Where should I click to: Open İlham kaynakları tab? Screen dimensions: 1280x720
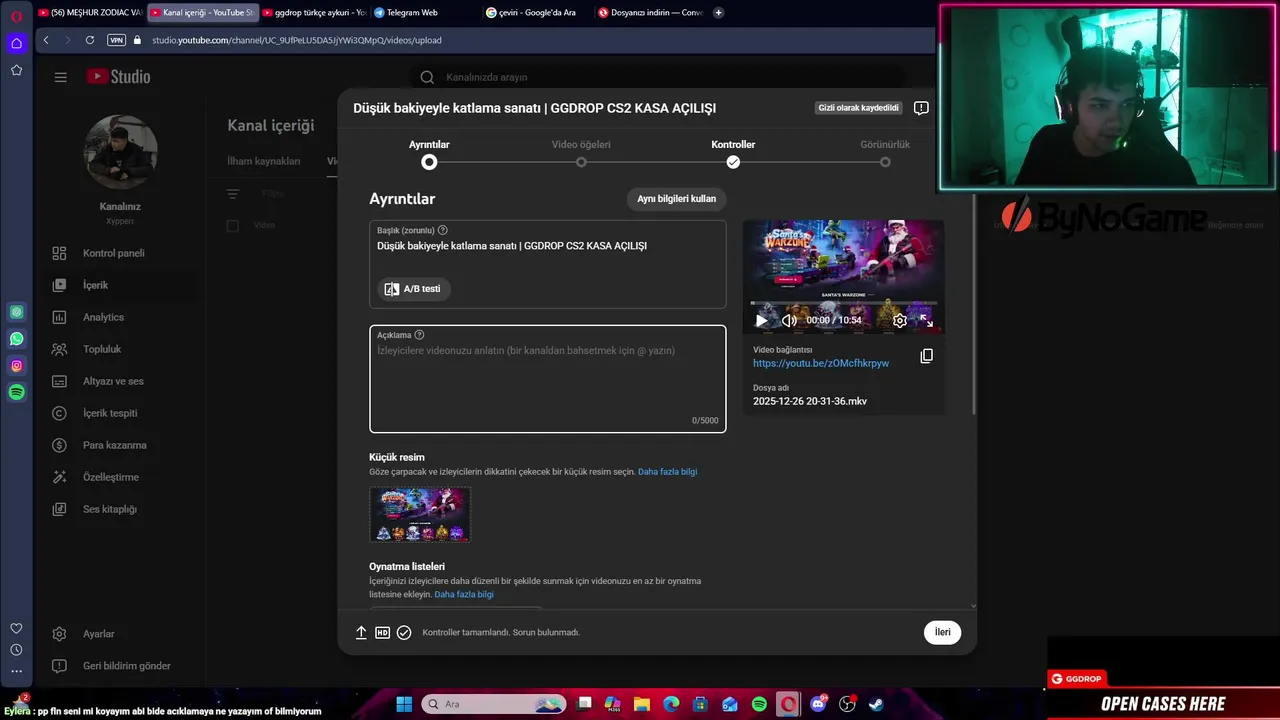[x=264, y=161]
